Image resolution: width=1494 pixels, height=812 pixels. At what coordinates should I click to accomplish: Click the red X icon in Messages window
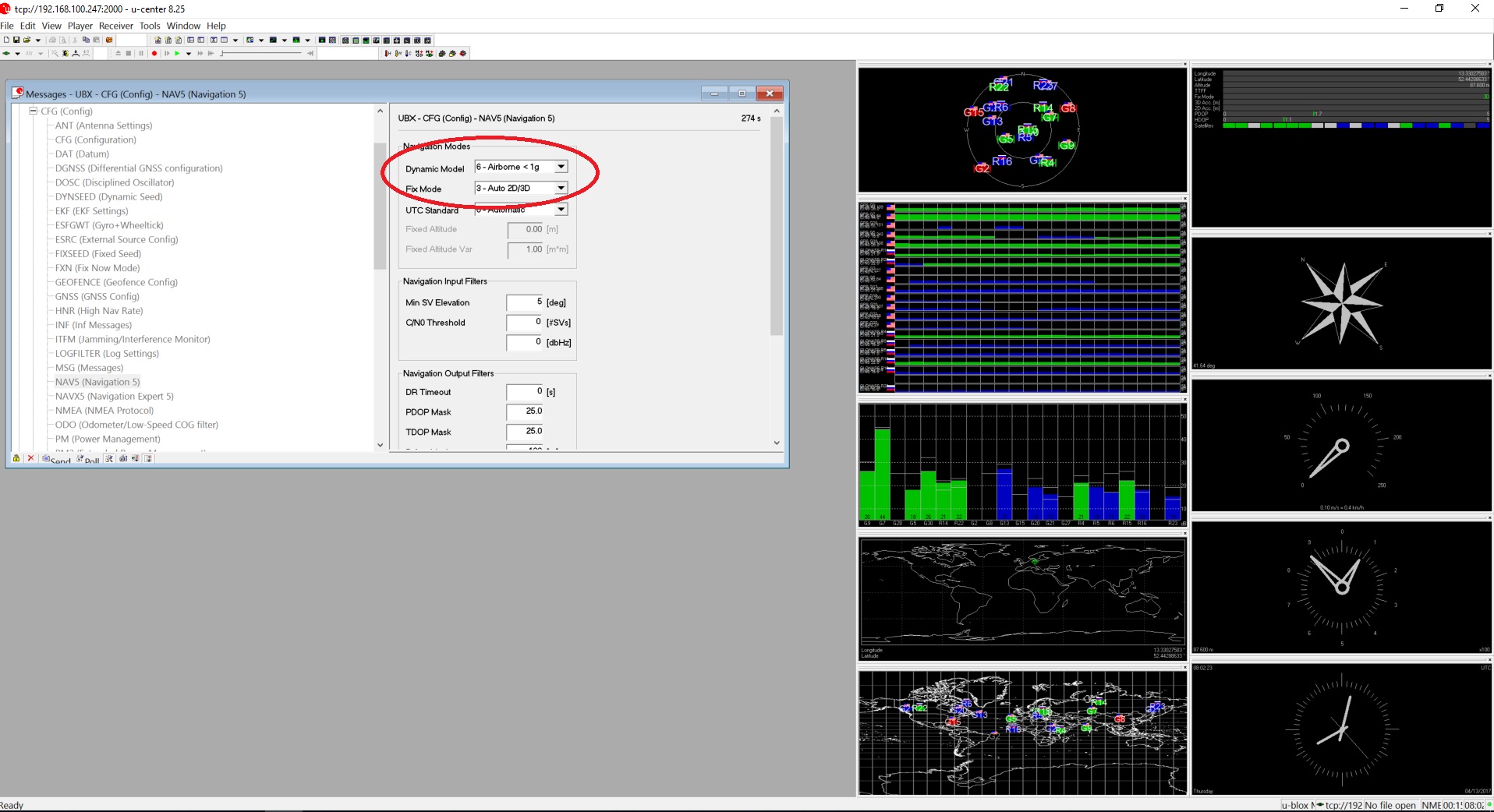point(30,458)
